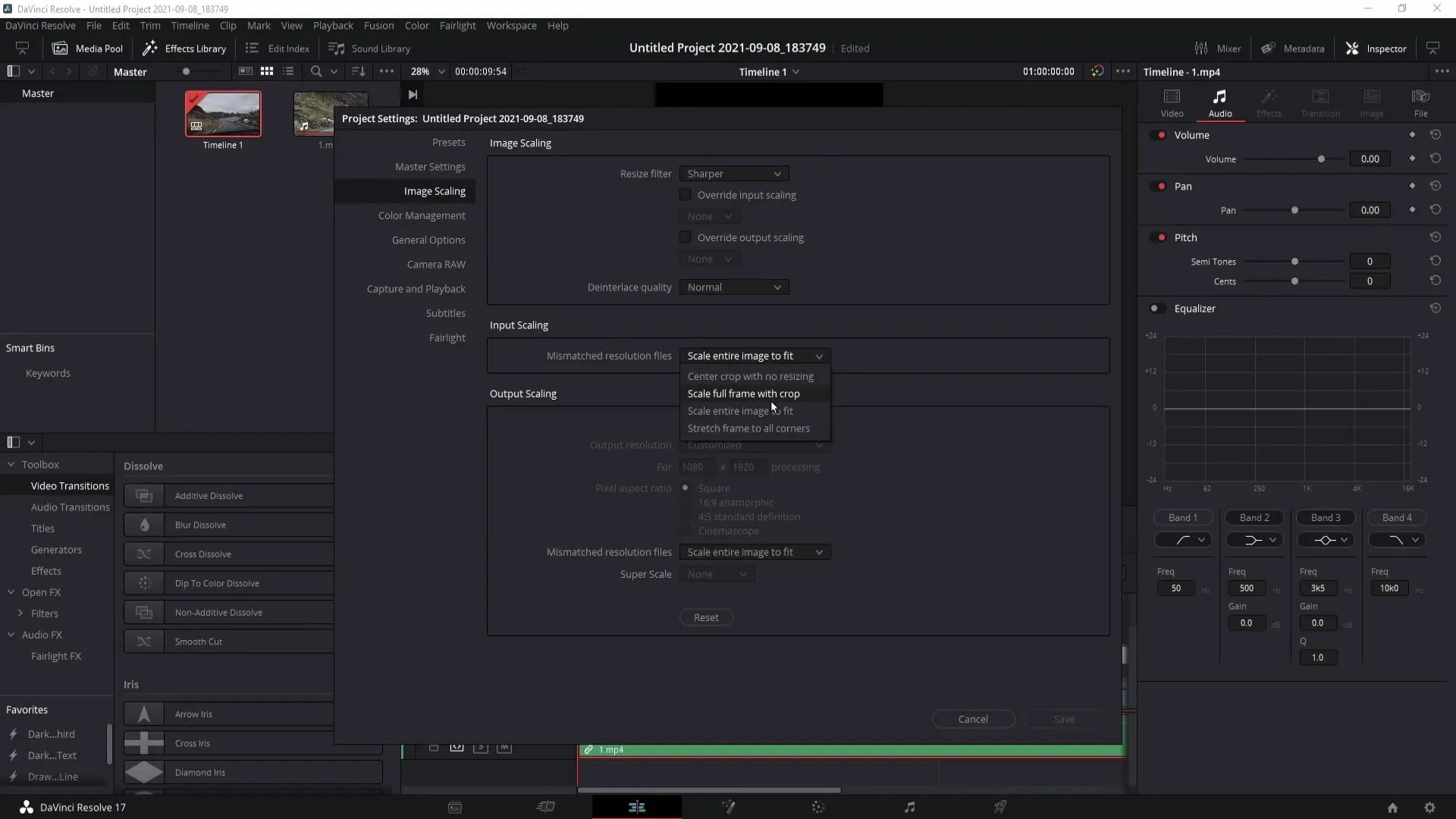Open the Sound Library panel
The image size is (1456, 819).
[x=369, y=49]
